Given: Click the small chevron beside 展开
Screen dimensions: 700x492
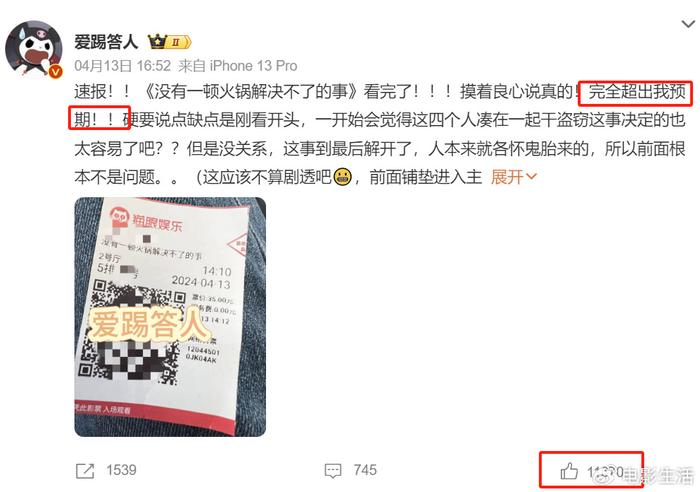Looking at the screenshot, I should 531,177.
